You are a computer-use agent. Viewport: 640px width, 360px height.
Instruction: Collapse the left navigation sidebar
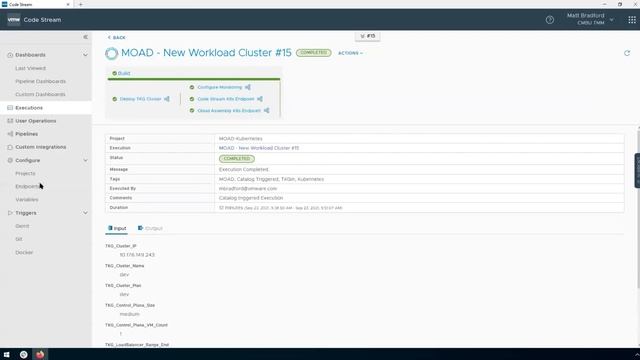point(85,37)
